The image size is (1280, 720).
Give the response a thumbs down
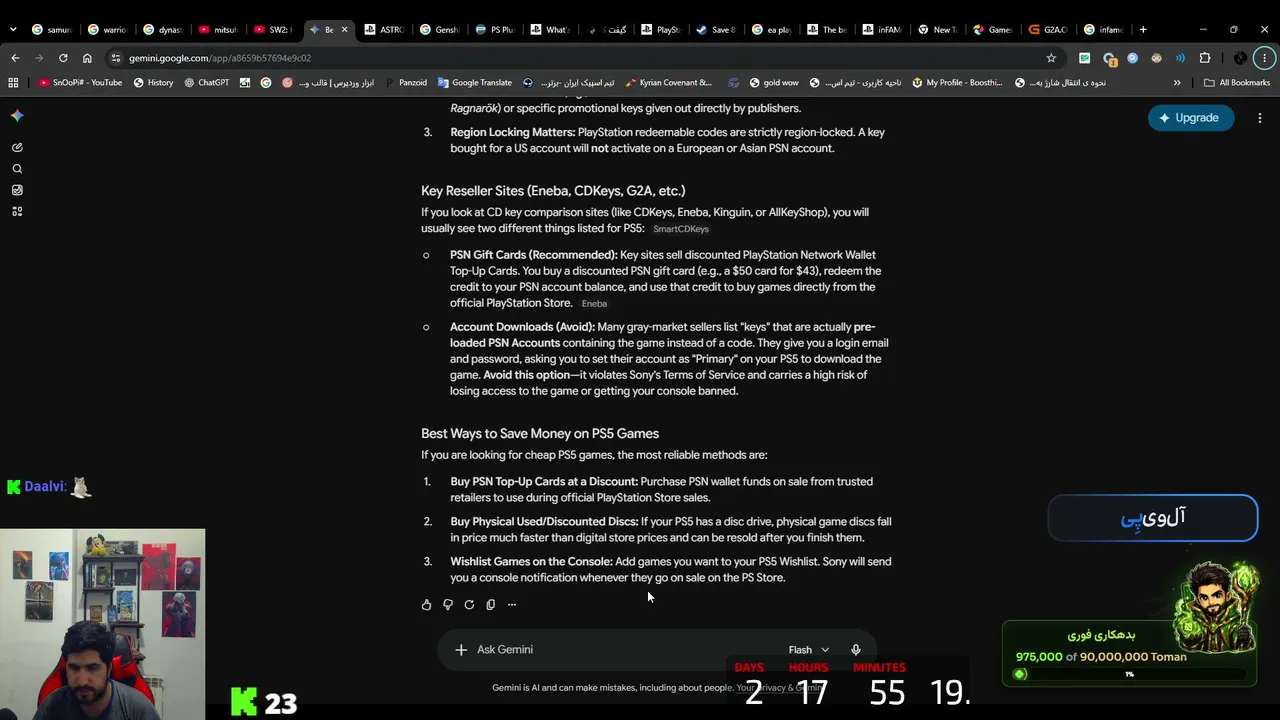pos(448,605)
